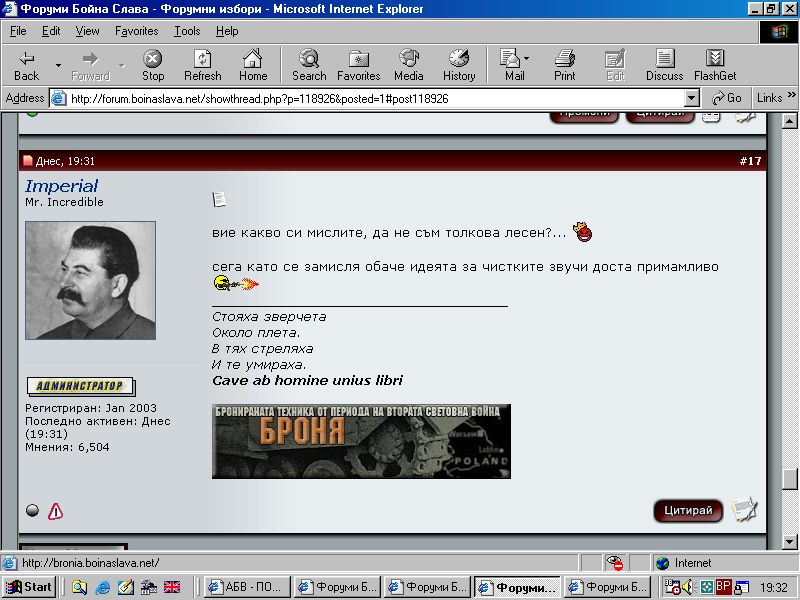Open the Imperial user profile link

(62, 186)
